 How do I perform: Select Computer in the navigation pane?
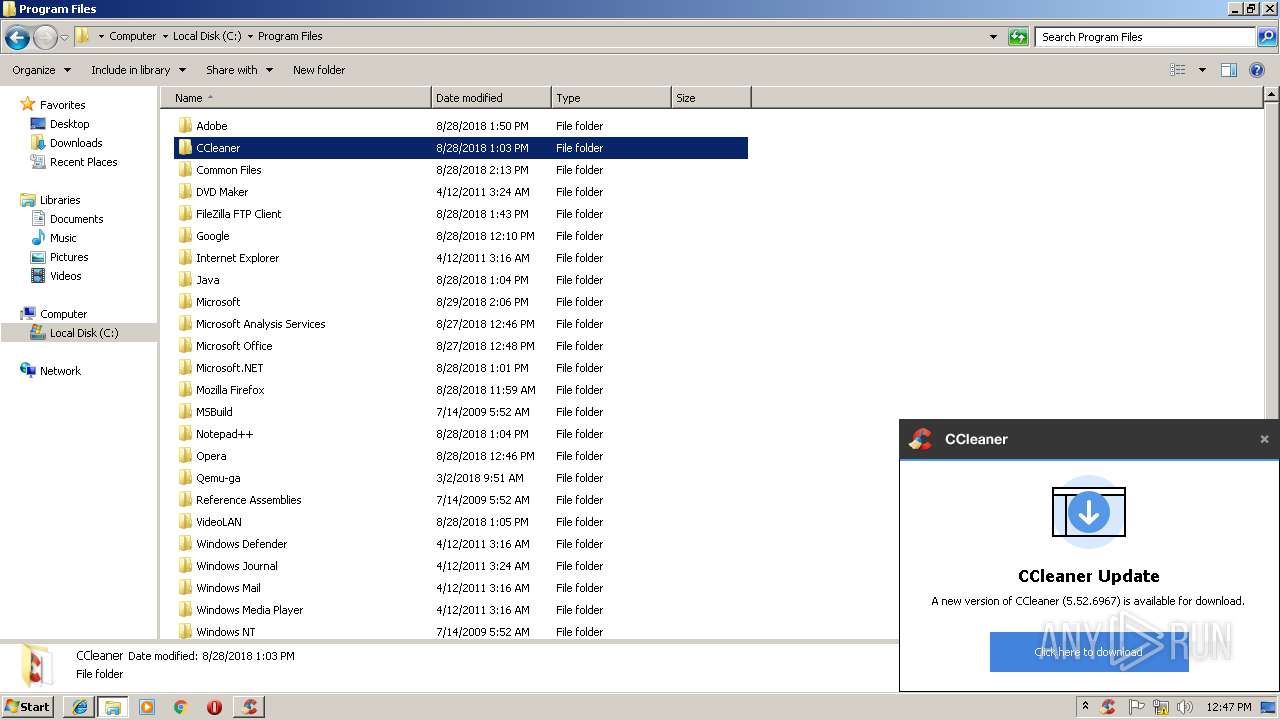tap(63, 314)
